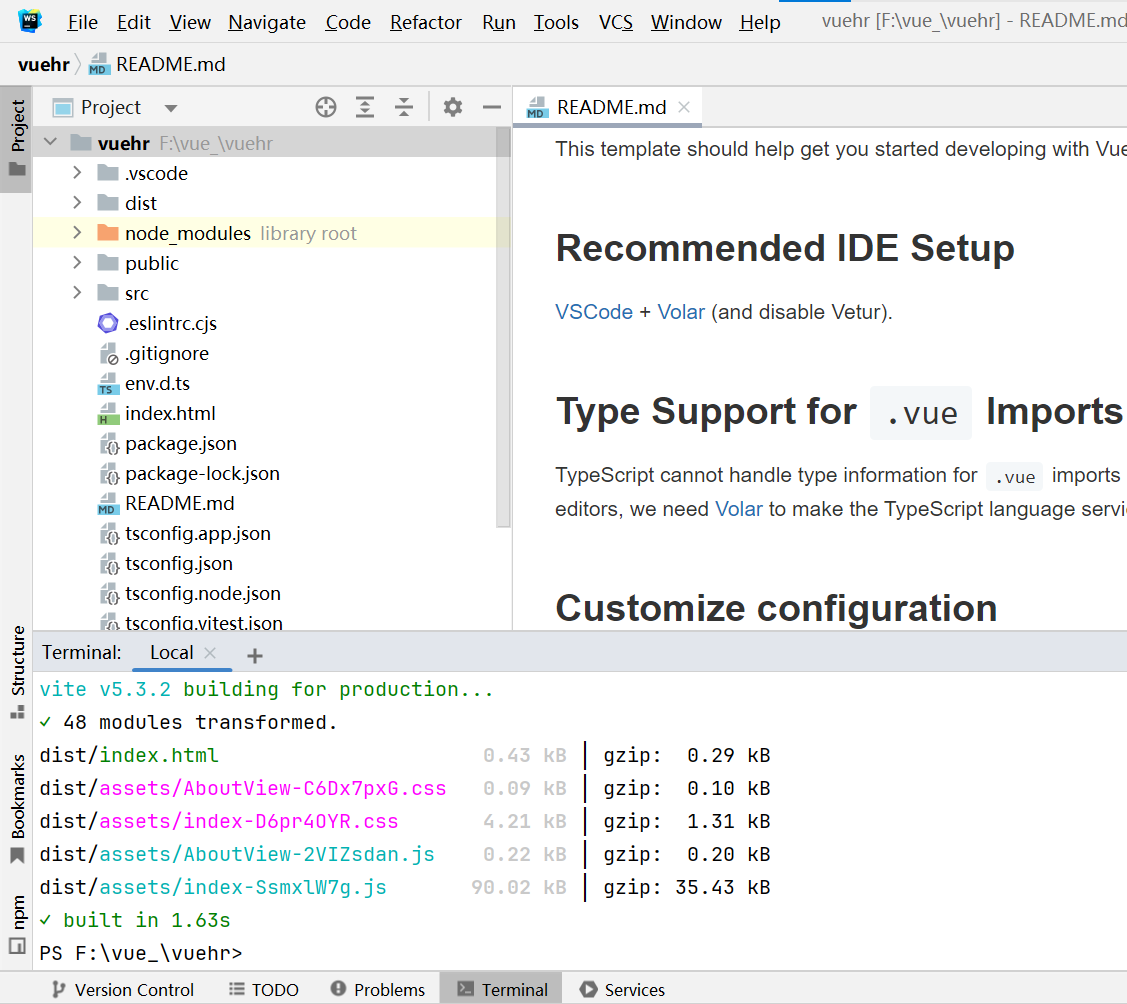Expand the node_modules folder
The height and width of the screenshot is (1004, 1127).
coord(78,232)
